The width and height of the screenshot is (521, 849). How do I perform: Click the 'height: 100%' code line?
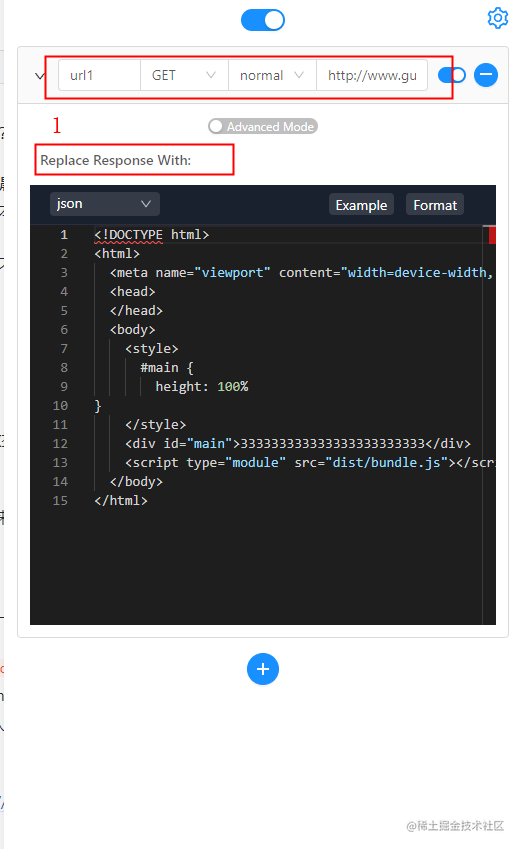tap(202, 386)
